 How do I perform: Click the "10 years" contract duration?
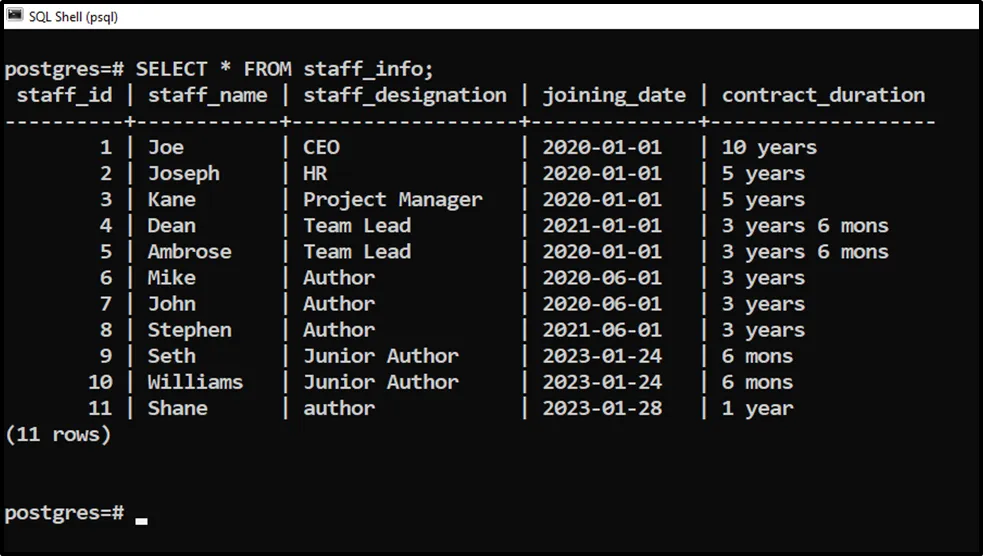(769, 148)
